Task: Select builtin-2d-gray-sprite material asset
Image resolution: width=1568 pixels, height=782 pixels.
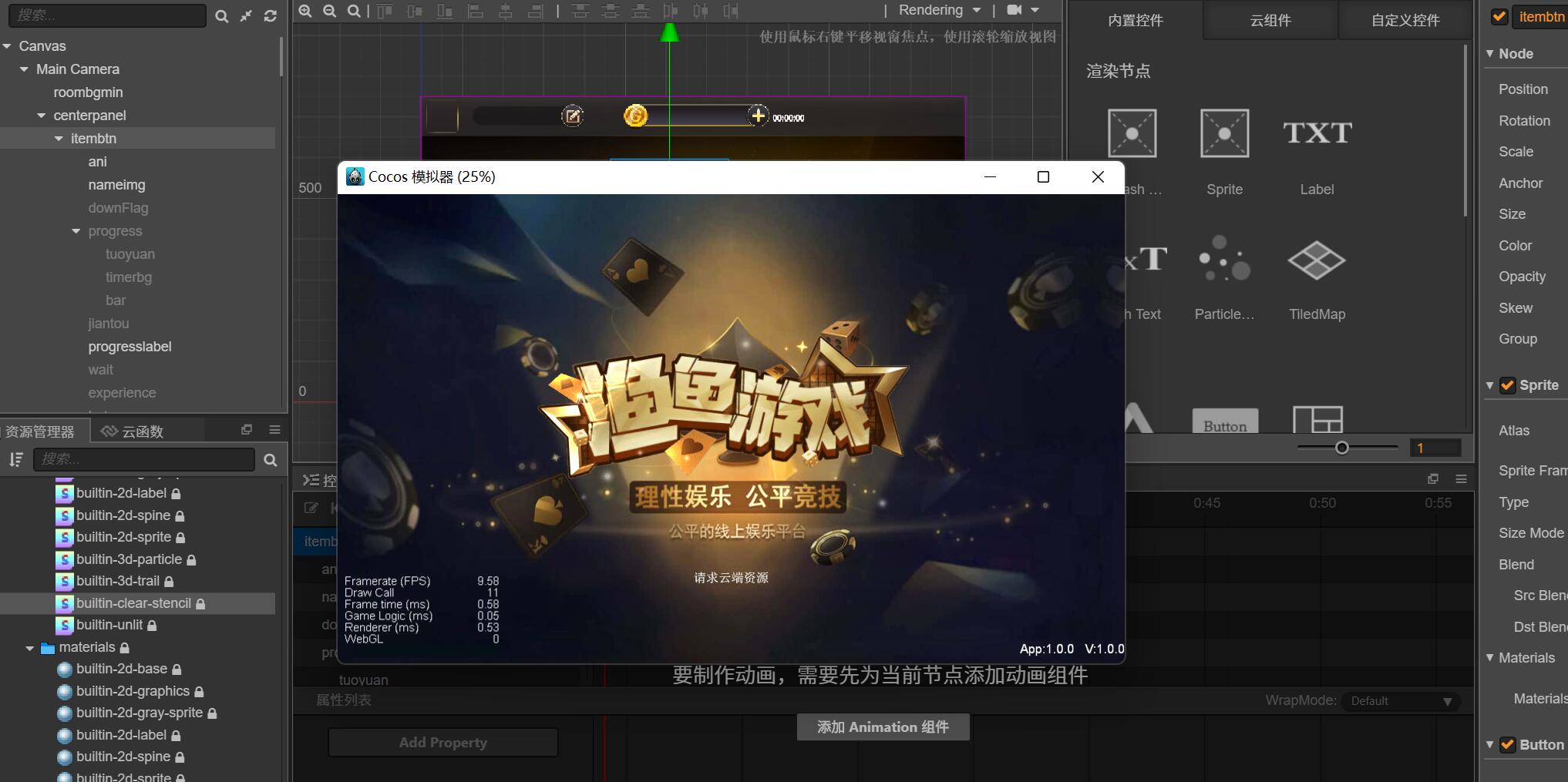Action: 139,713
